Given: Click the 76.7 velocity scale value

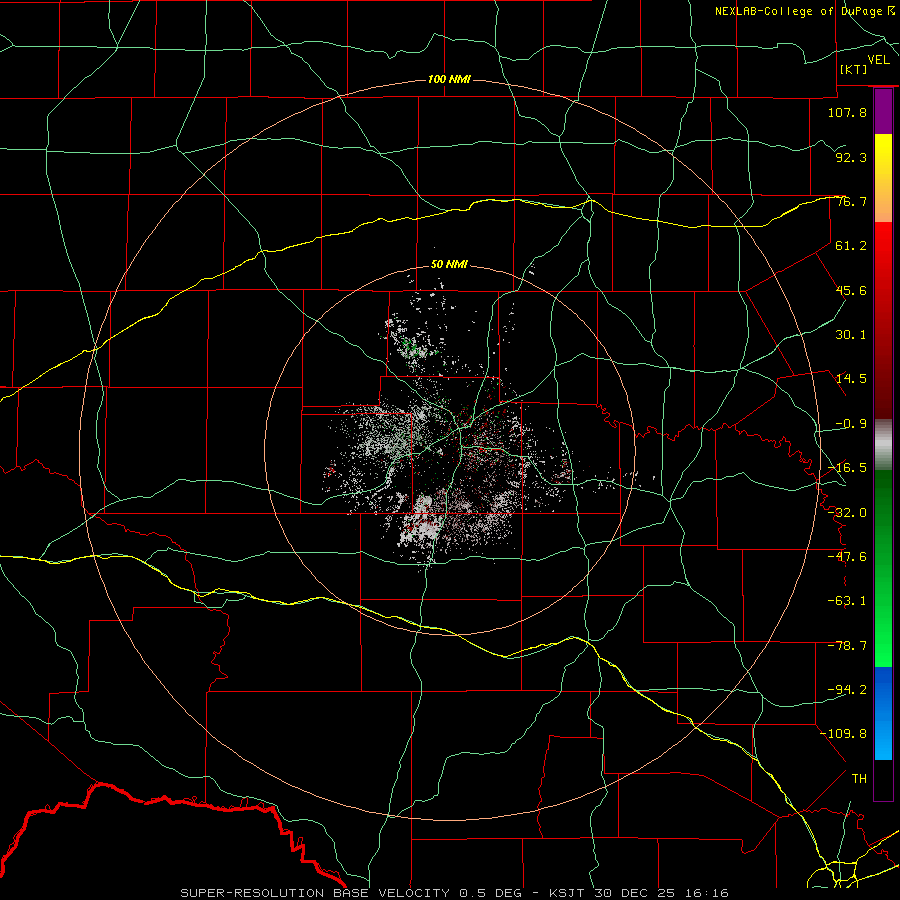Looking at the screenshot, I should pyautogui.click(x=851, y=201).
